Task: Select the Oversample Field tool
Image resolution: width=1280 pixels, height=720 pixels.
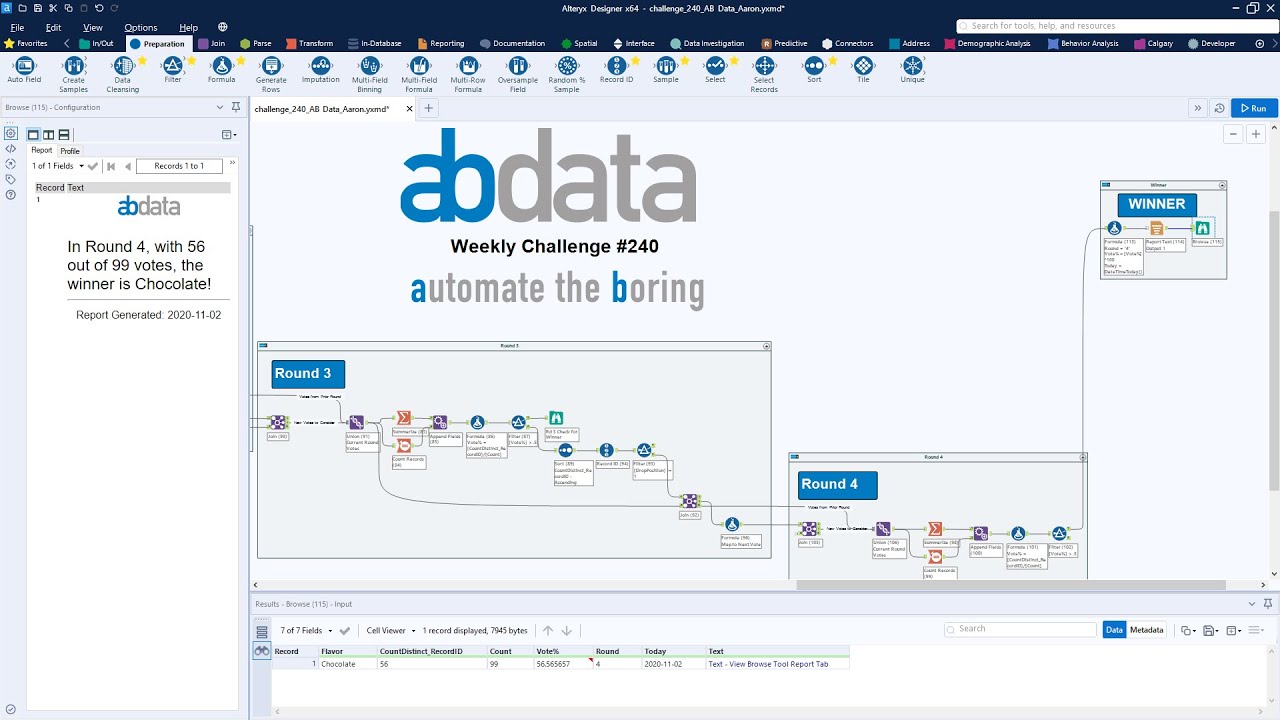Action: (x=517, y=74)
